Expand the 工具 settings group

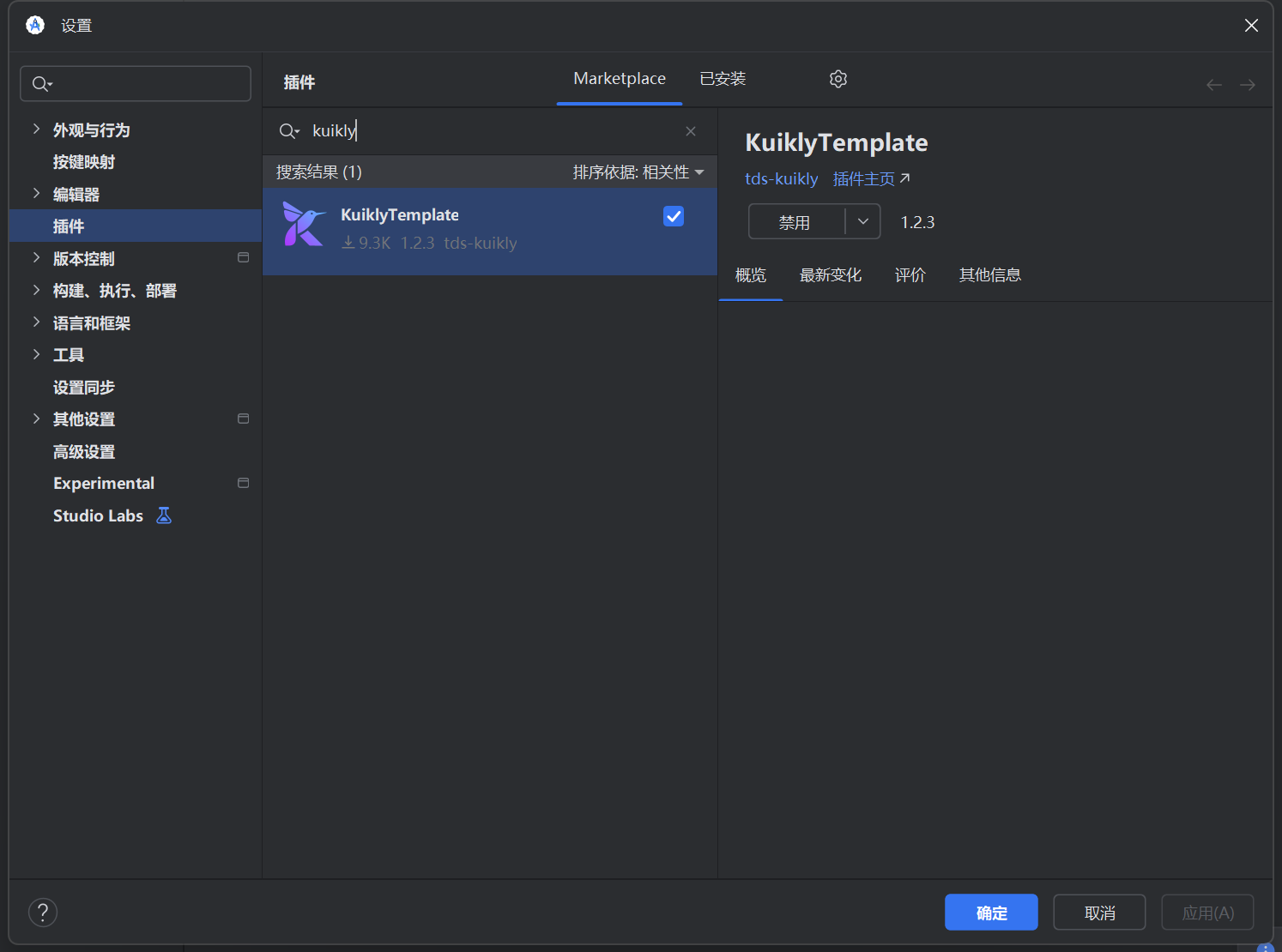coord(36,354)
